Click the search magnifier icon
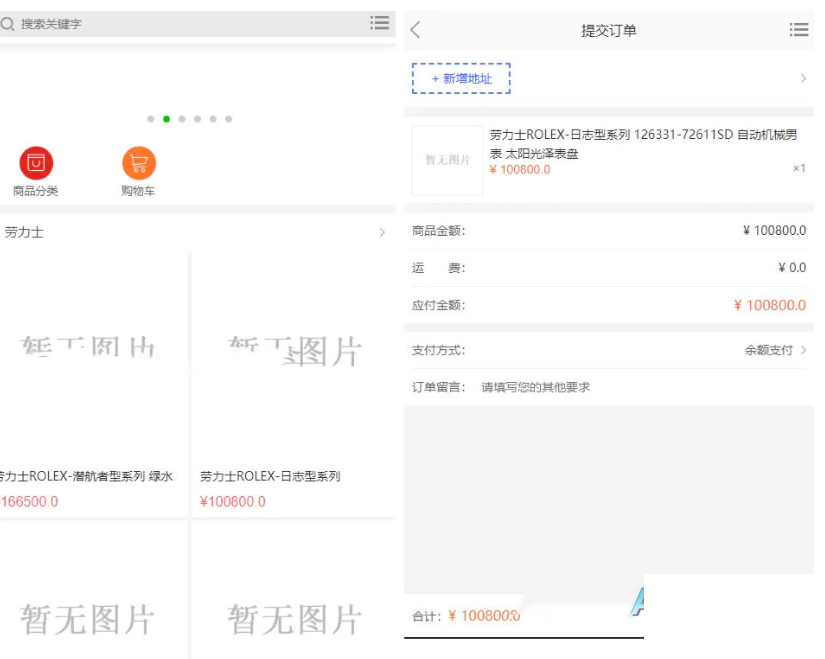Screen dimensions: 825x659 (7, 24)
